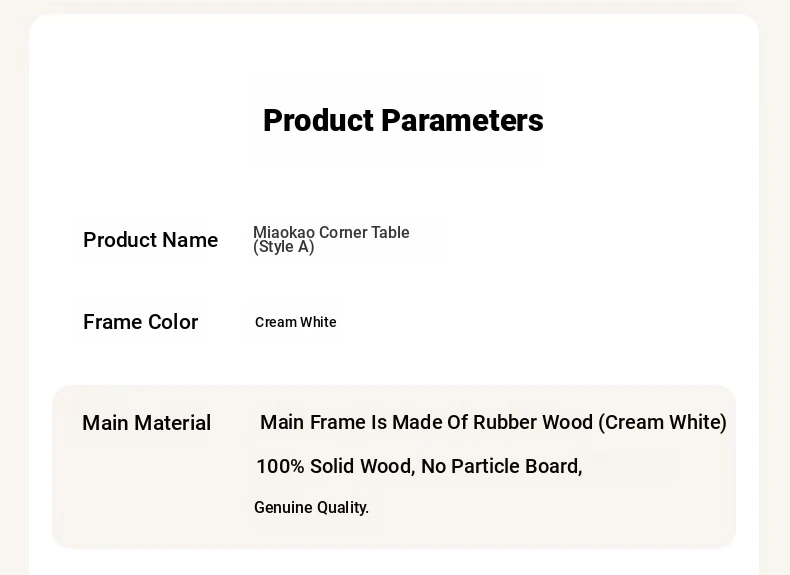Screen dimensions: 790x575
Task: Click the Frame Color label
Action: point(141,322)
